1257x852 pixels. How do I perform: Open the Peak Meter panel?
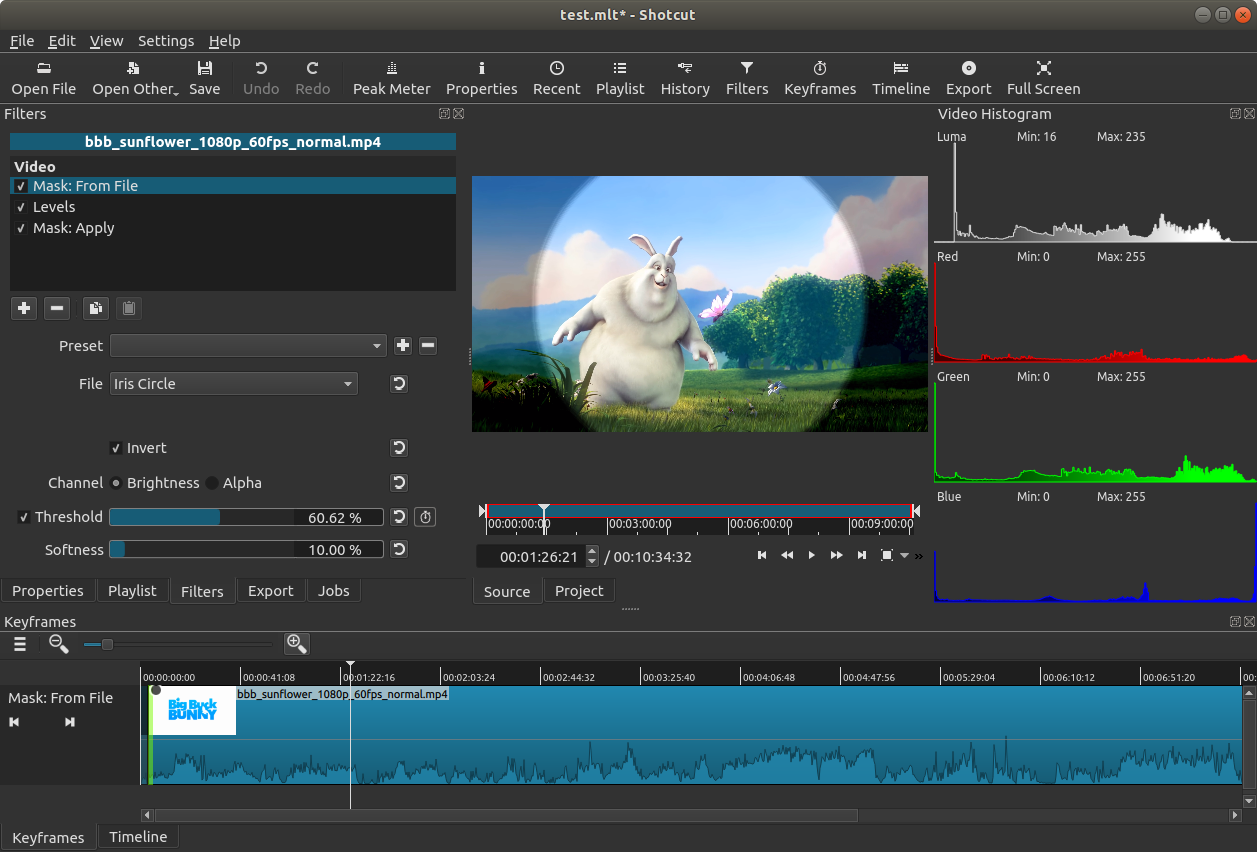[391, 78]
